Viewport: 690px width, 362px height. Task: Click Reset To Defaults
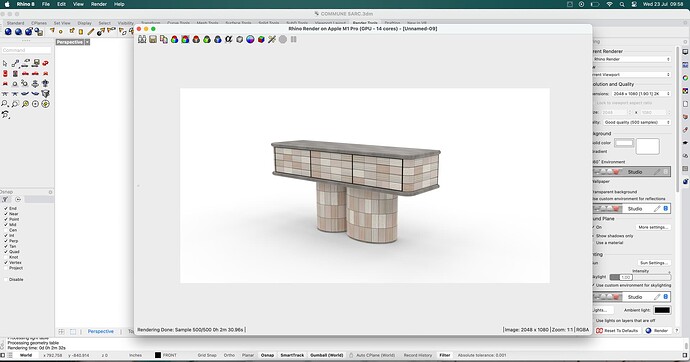point(619,330)
